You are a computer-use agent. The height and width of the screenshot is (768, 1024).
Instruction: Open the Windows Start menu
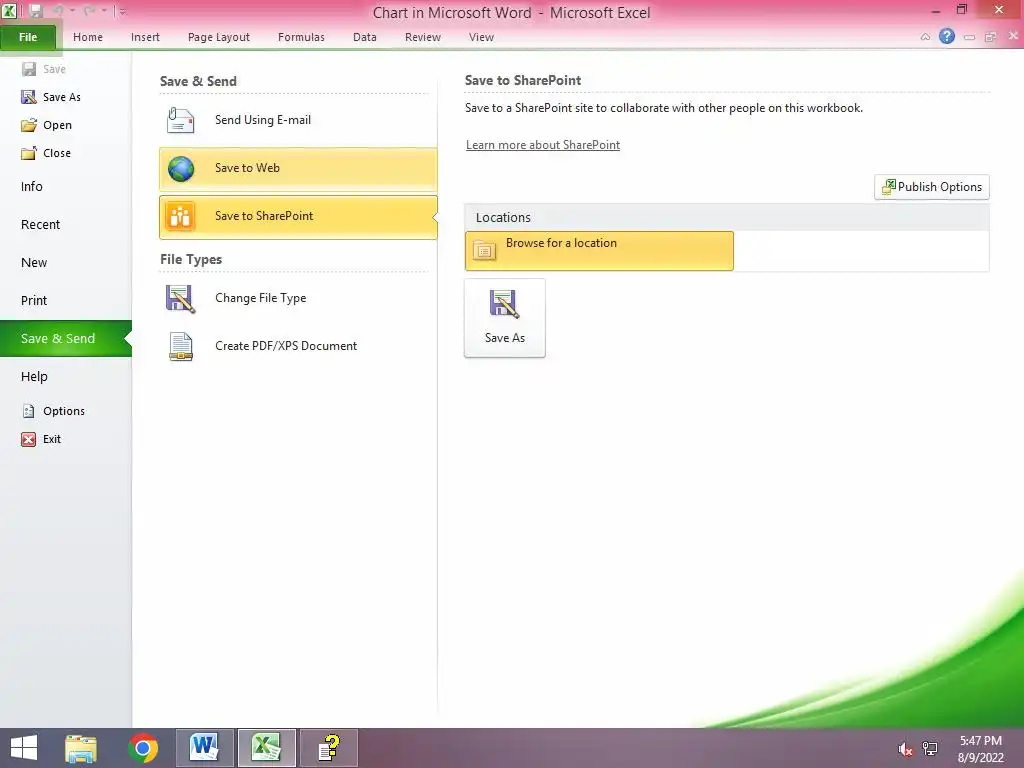(24, 748)
